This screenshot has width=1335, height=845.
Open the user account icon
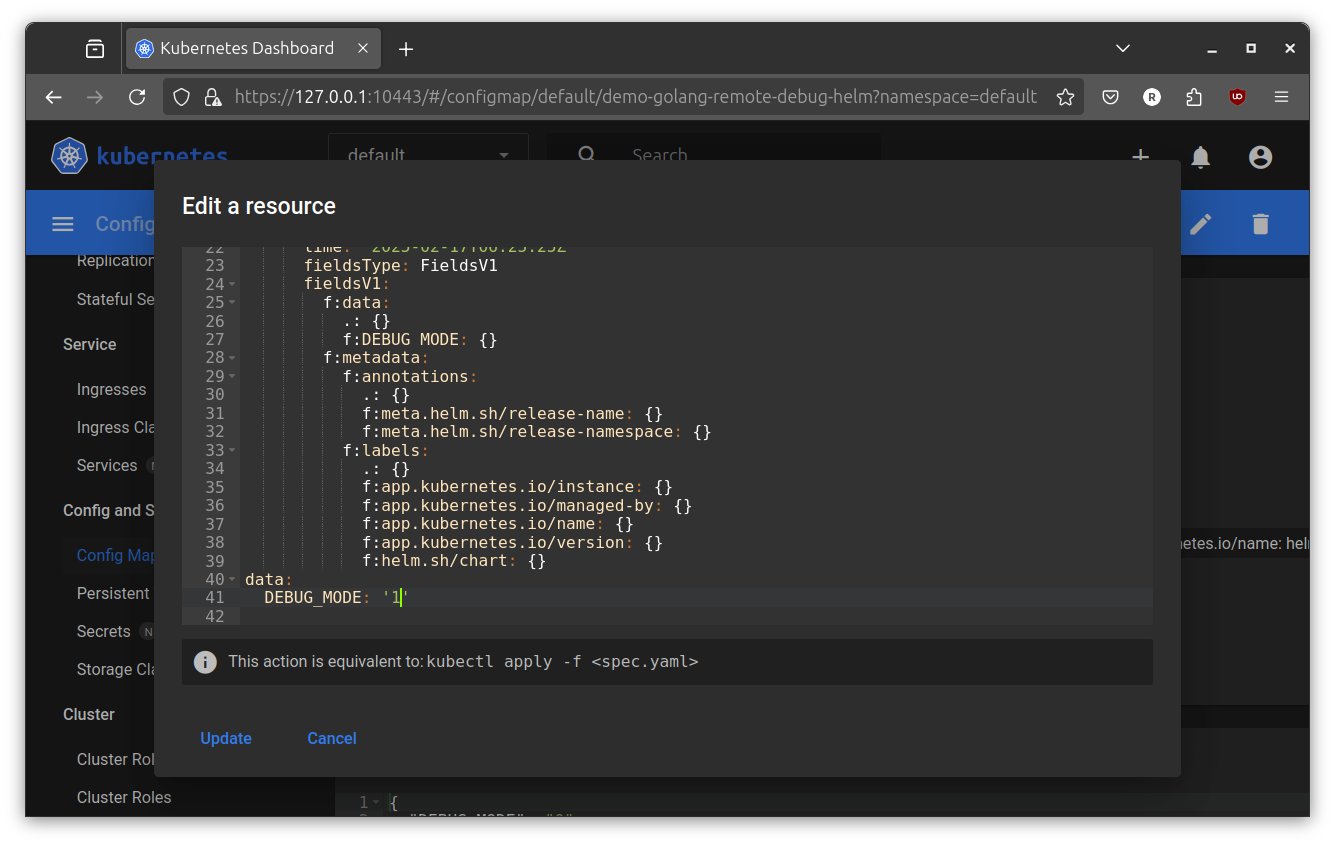(1261, 157)
